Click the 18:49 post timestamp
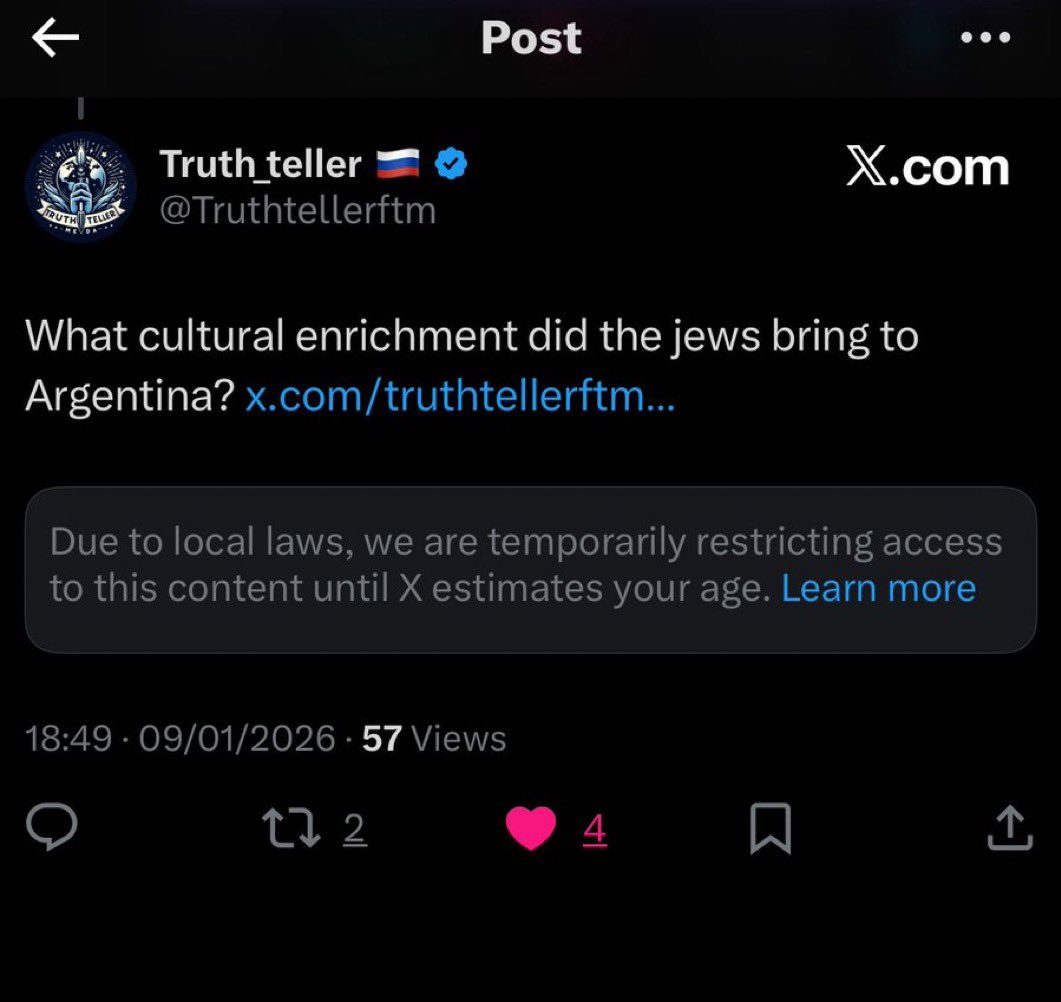 (x=68, y=738)
